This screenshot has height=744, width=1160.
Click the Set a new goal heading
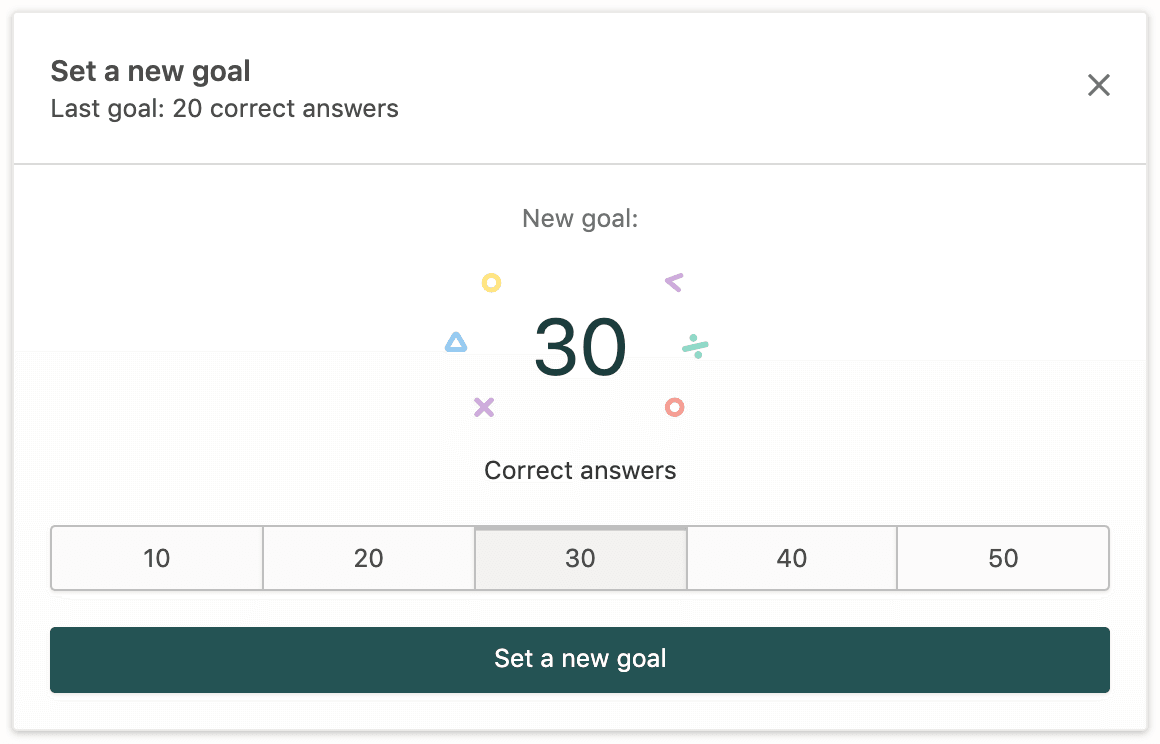150,71
